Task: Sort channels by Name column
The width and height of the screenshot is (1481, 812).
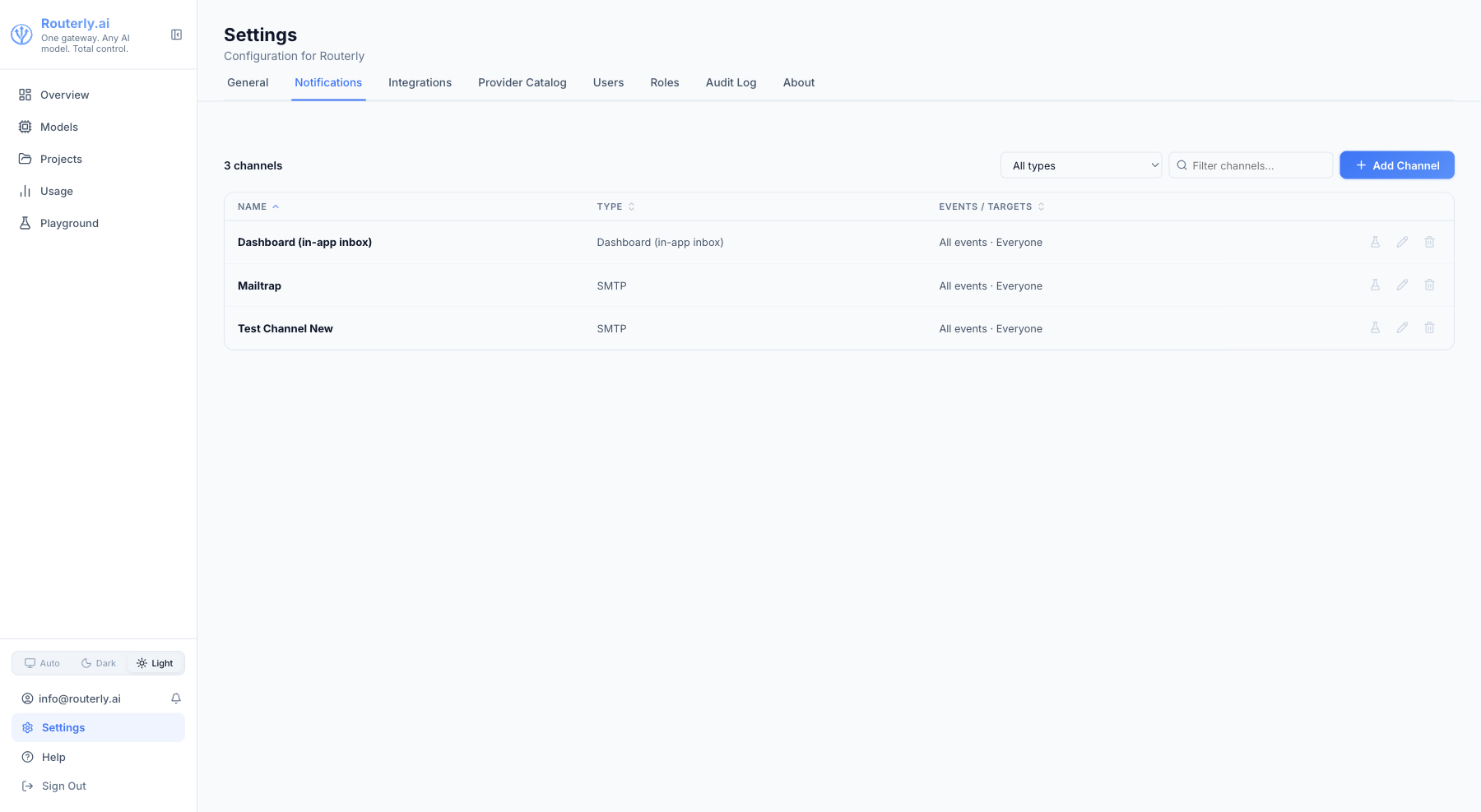Action: coord(258,206)
